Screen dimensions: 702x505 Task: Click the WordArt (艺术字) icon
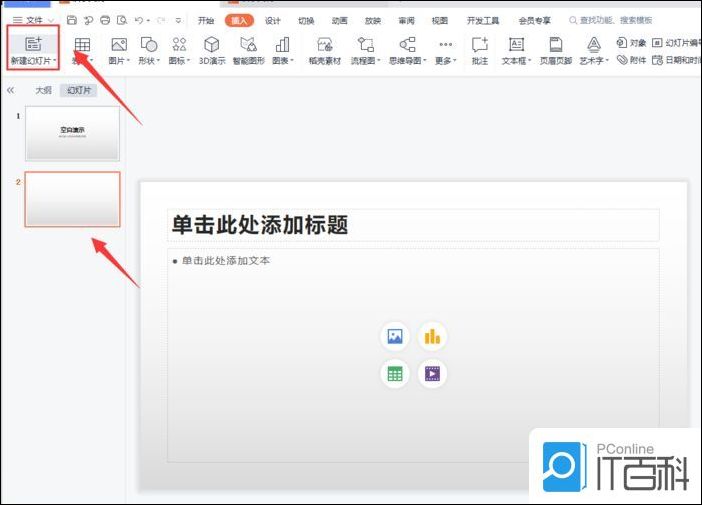[594, 44]
